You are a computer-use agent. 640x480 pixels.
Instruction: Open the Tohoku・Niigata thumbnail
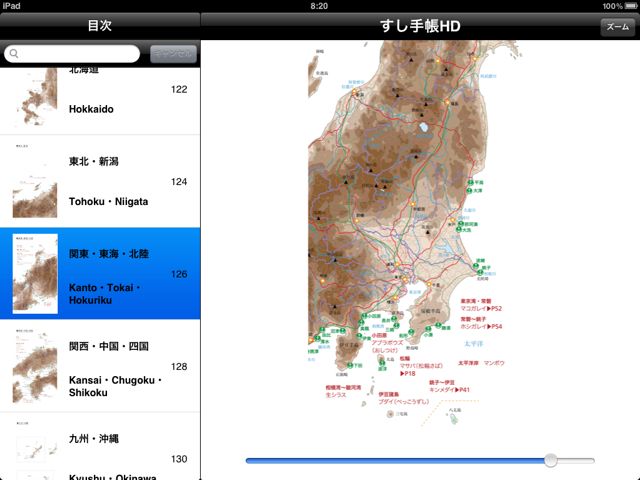[35, 182]
